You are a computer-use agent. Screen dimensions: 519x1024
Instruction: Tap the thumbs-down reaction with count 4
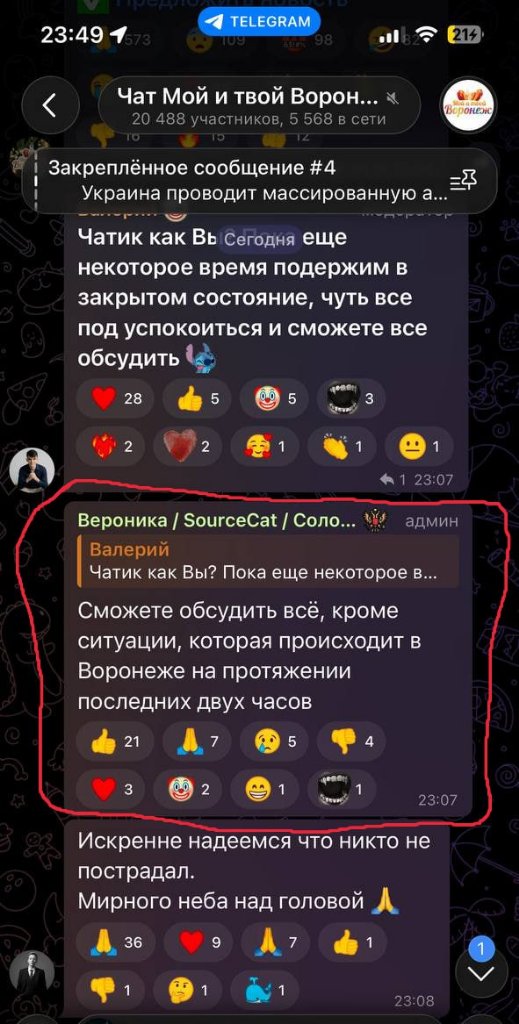(x=351, y=741)
